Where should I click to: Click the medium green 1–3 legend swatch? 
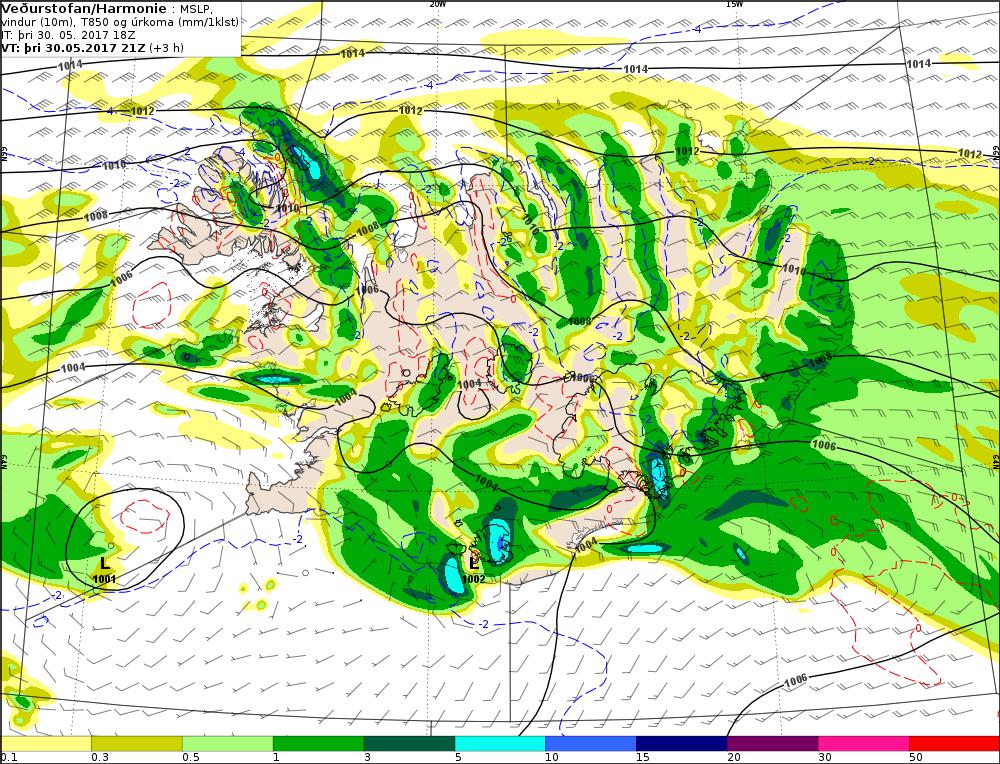pos(318,744)
